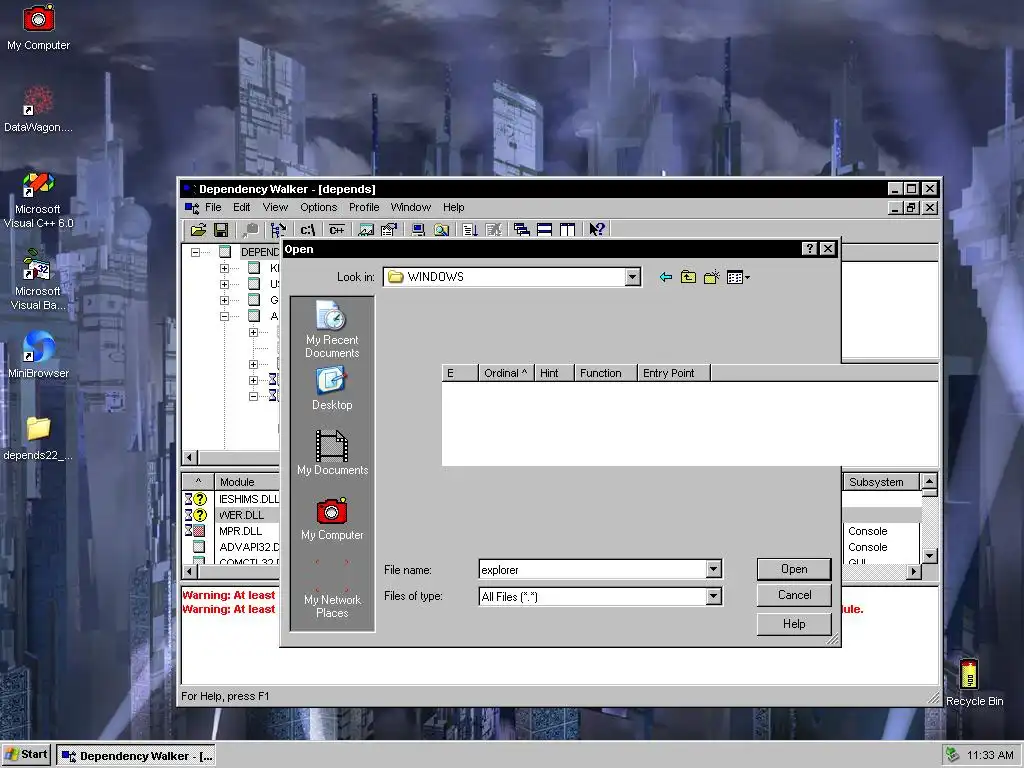The image size is (1024, 768).
Task: Click the Start button on the taskbar
Action: pyautogui.click(x=26, y=754)
